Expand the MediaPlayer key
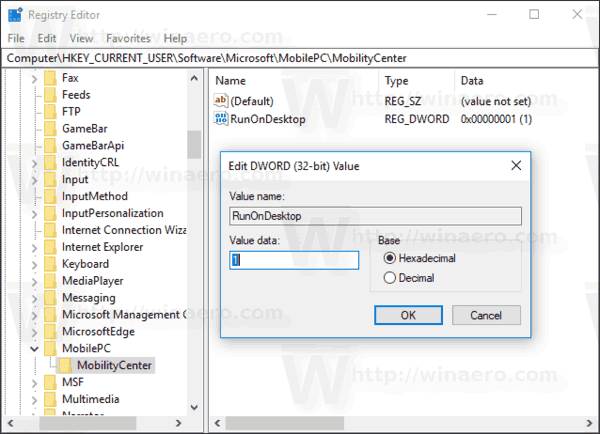Image resolution: width=600 pixels, height=434 pixels. tap(34, 282)
